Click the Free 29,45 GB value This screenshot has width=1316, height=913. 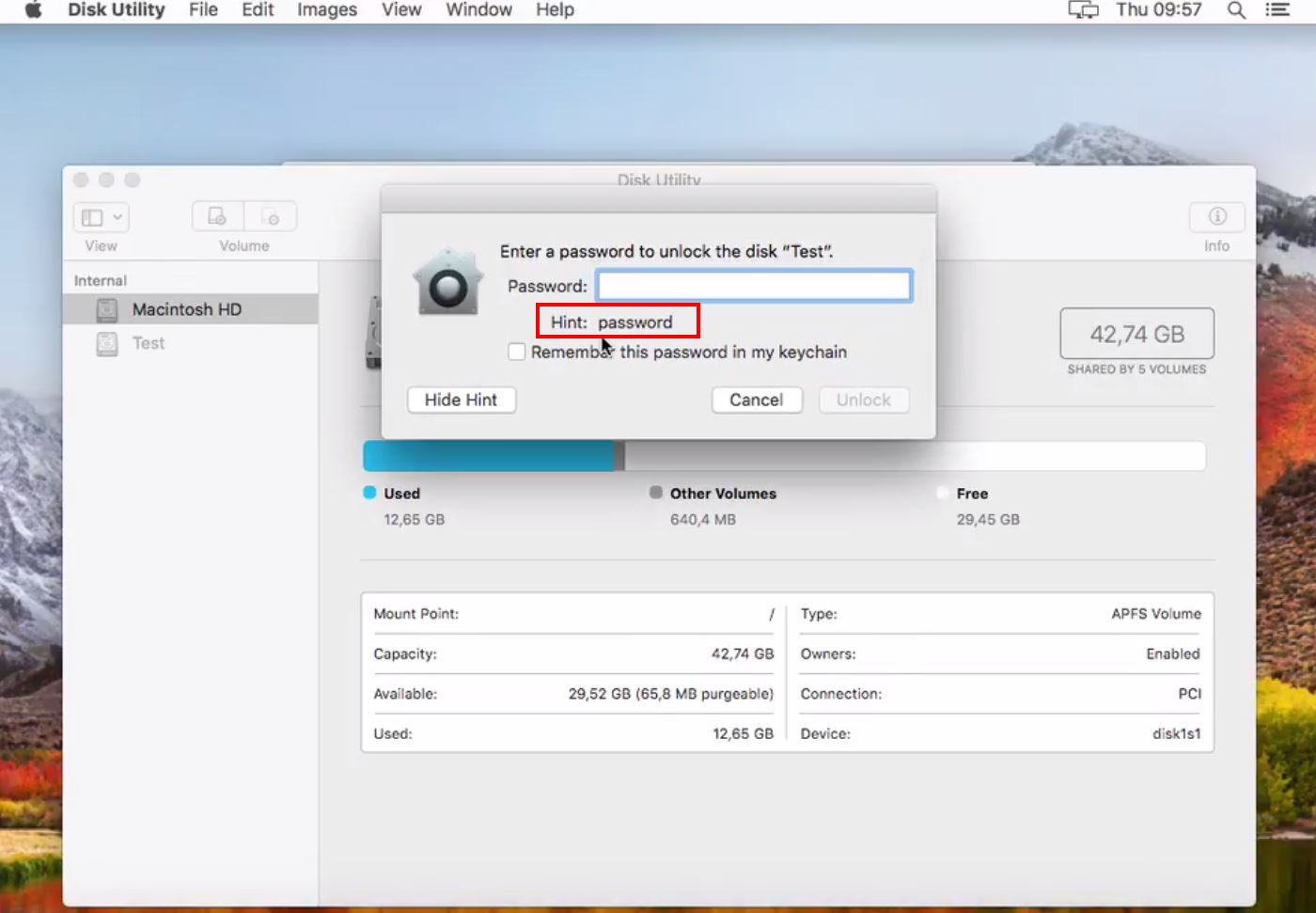[988, 519]
